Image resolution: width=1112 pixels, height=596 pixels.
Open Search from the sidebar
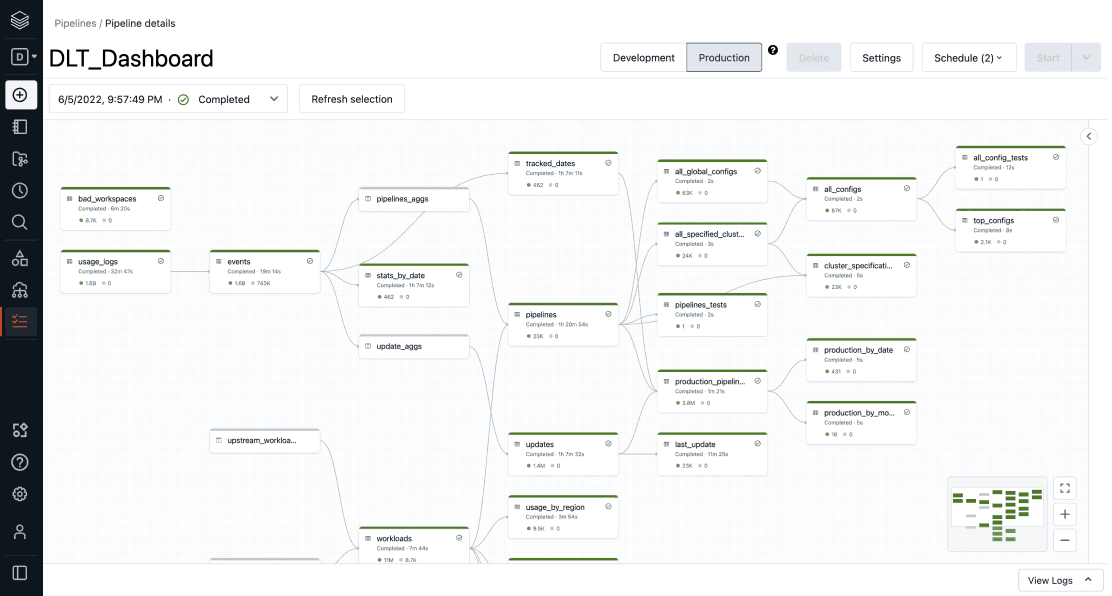tap(20, 222)
